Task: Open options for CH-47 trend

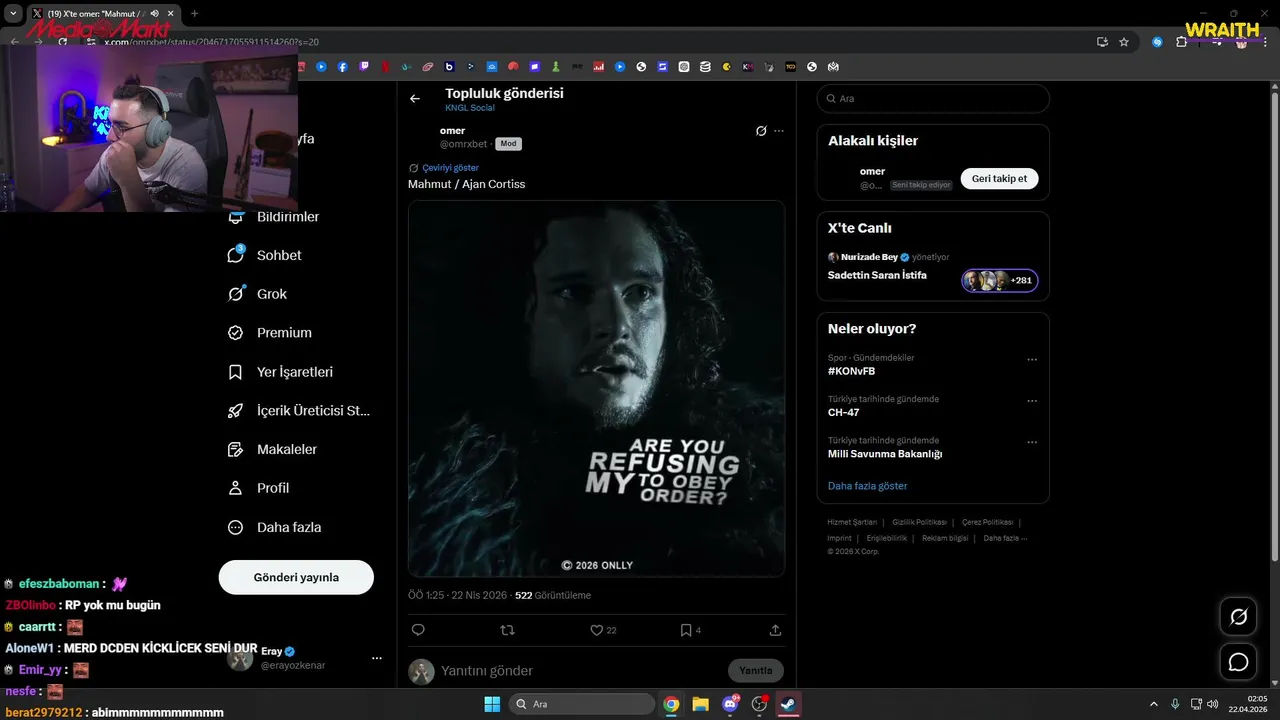Action: pos(1032,401)
